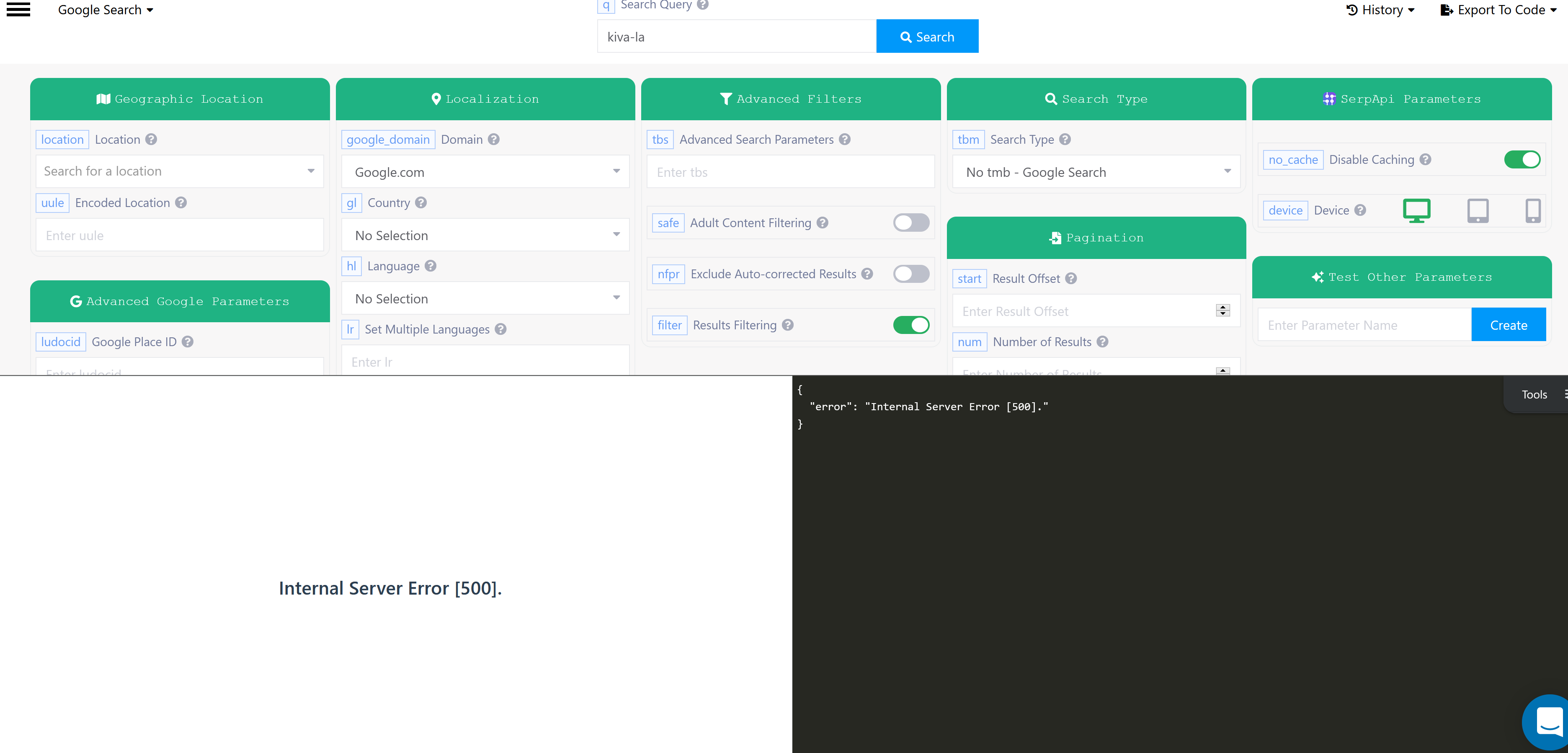Screen dimensions: 1568x753
Task: Click the search query input field
Action: click(x=737, y=36)
